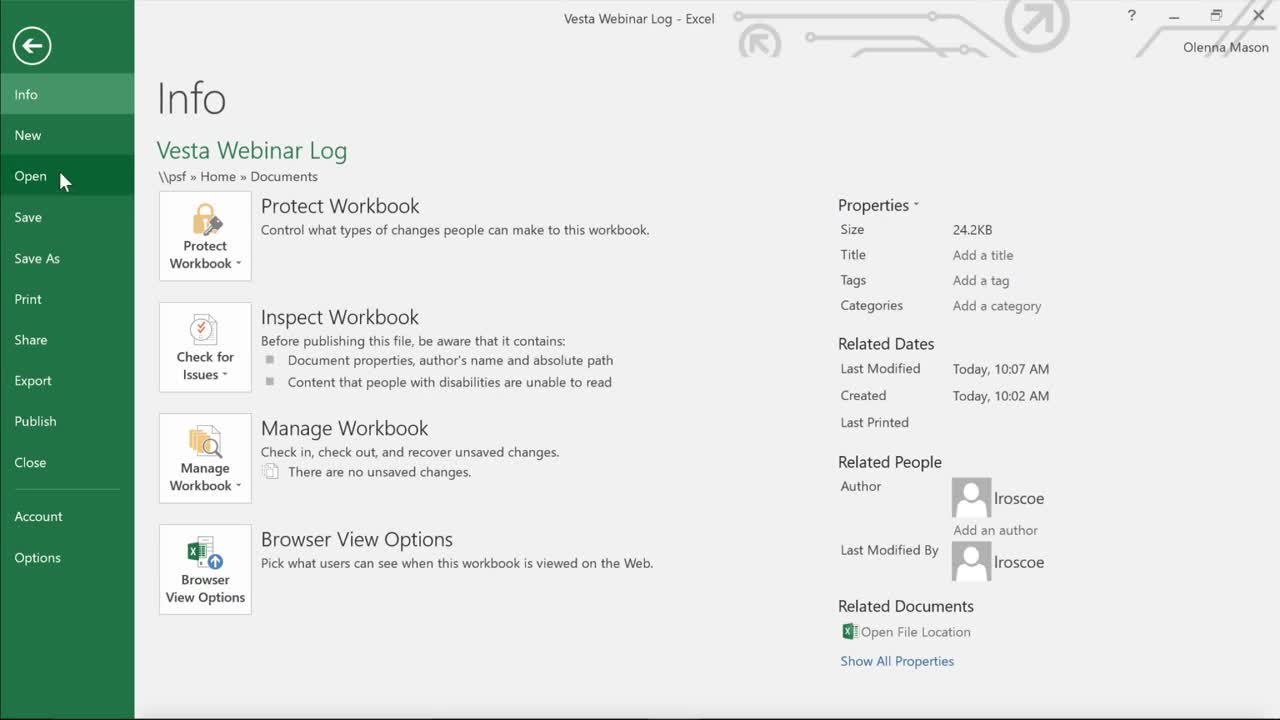The width and height of the screenshot is (1280, 720).
Task: Choose Save As from the sidebar
Action: tap(67, 258)
